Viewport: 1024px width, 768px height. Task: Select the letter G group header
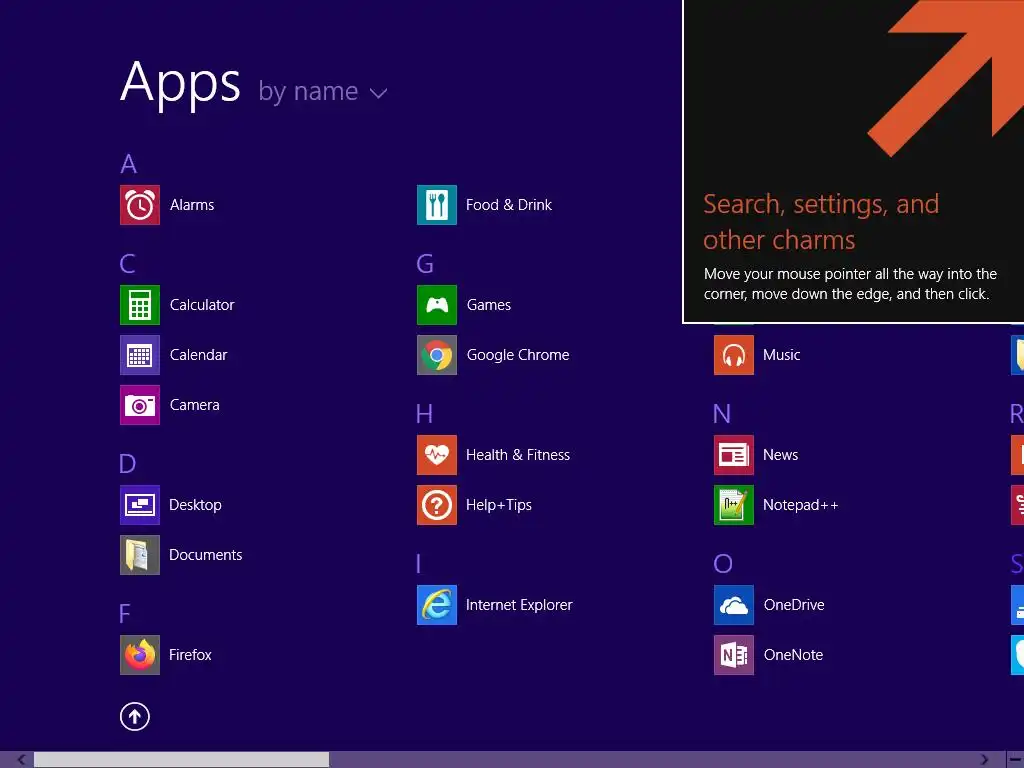(425, 264)
